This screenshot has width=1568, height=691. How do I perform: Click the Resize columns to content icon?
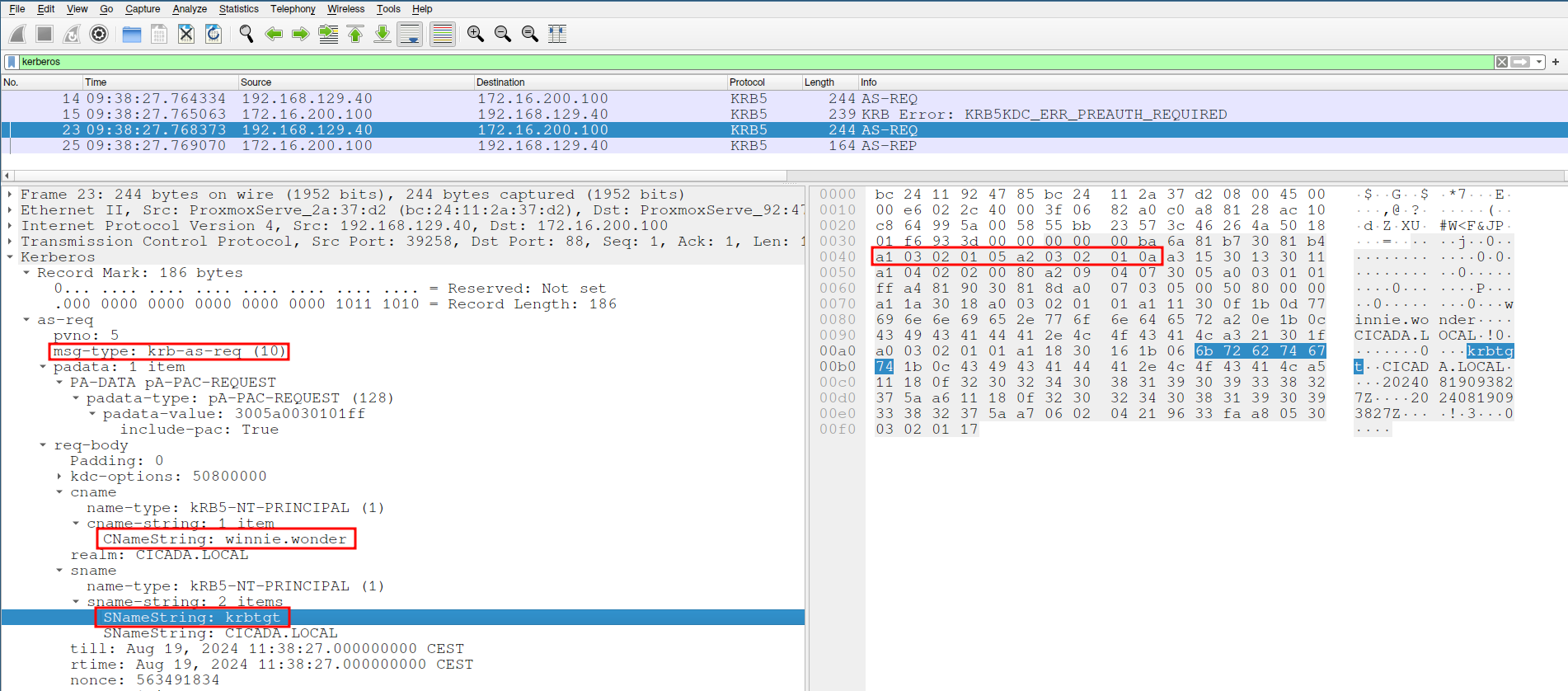pyautogui.click(x=557, y=34)
